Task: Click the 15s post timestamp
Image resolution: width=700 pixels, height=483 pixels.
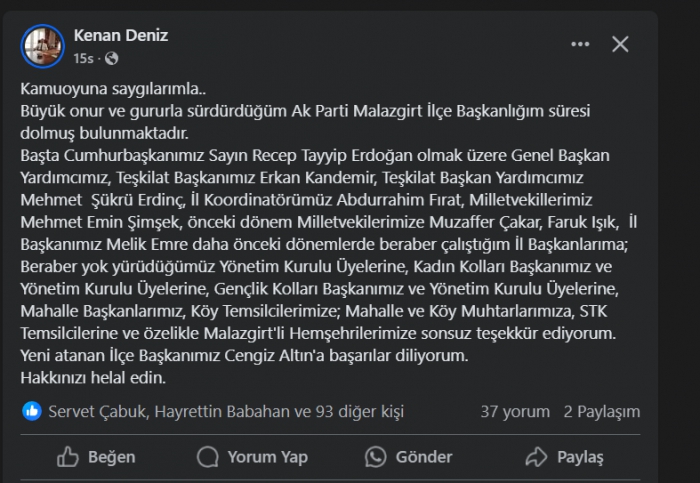Action: click(84, 58)
